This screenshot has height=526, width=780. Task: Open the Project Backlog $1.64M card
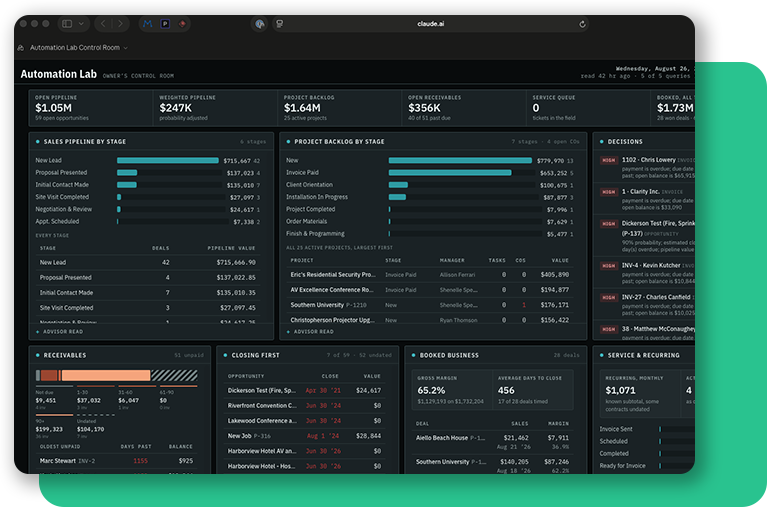[x=340, y=107]
